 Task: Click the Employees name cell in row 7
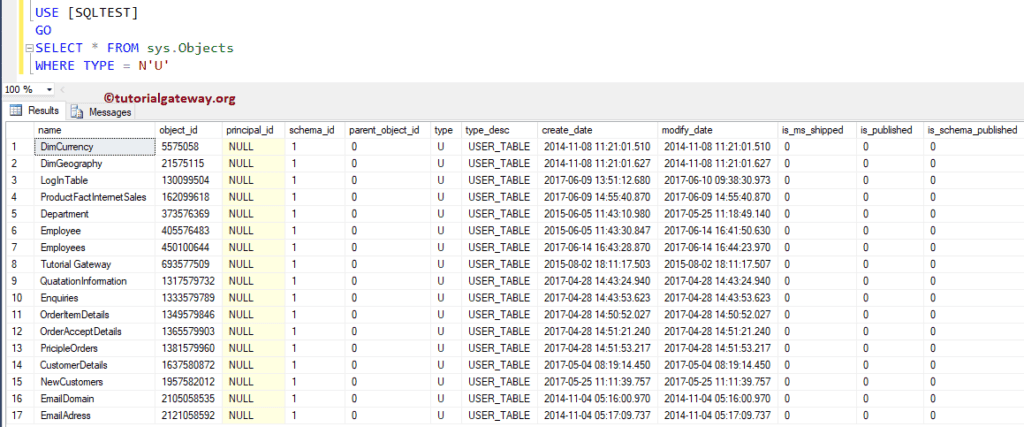pyautogui.click(x=95, y=247)
